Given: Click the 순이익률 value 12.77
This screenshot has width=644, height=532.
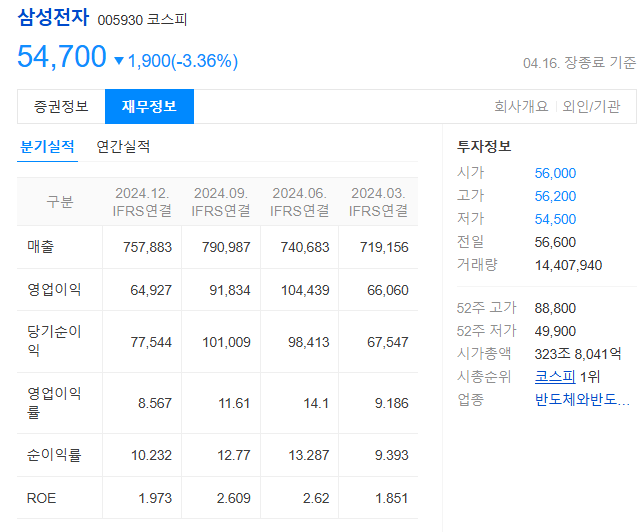Looking at the screenshot, I should 234,455.
